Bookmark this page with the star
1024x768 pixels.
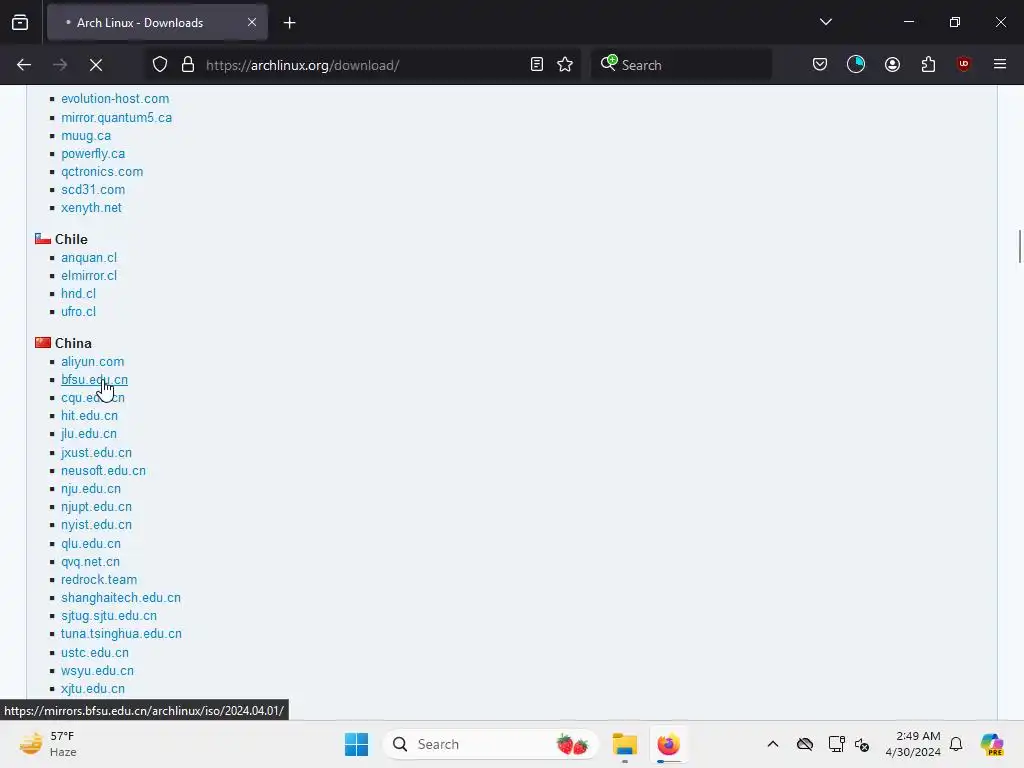coord(565,65)
